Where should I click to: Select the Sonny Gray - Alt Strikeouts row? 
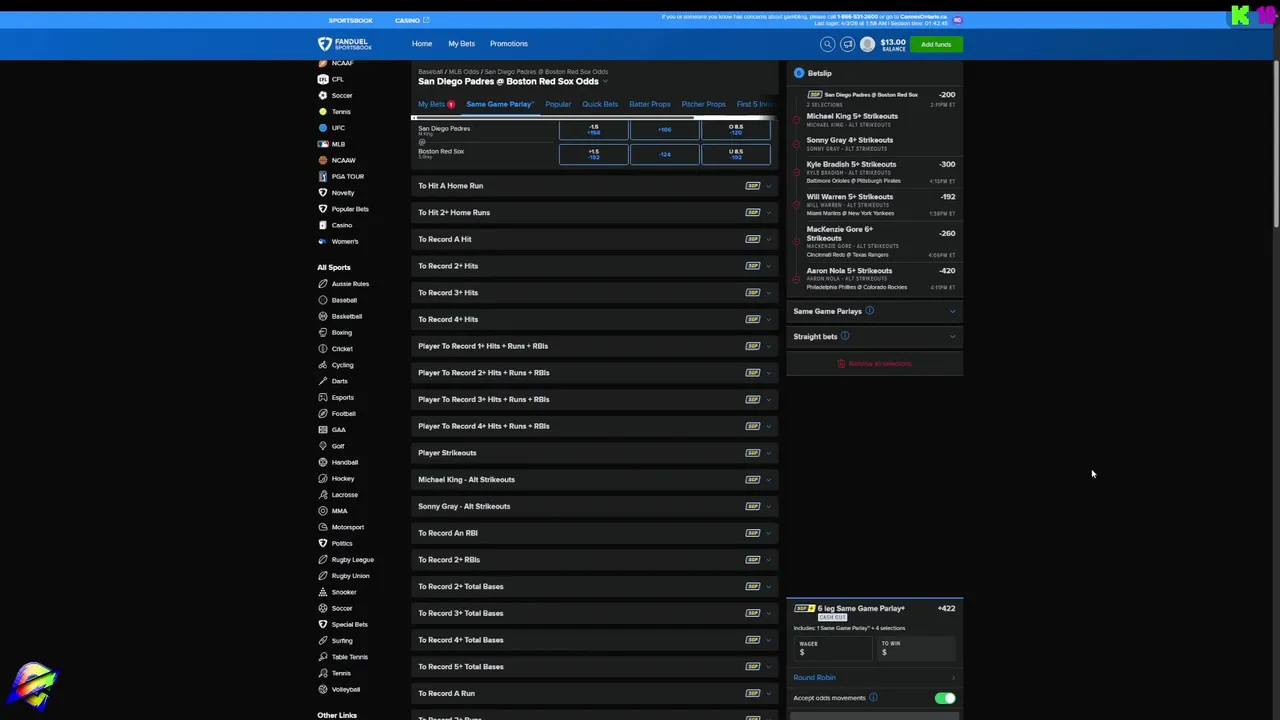(x=594, y=506)
